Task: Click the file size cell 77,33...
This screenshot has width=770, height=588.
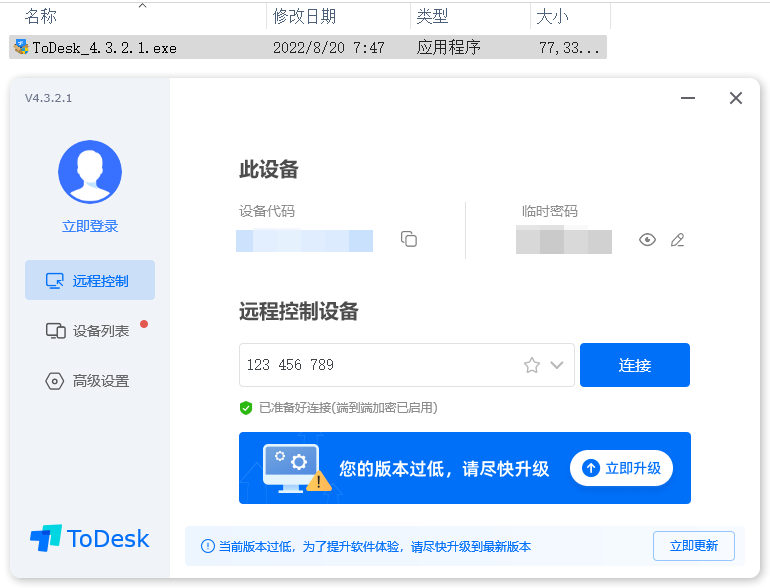Action: 569,48
